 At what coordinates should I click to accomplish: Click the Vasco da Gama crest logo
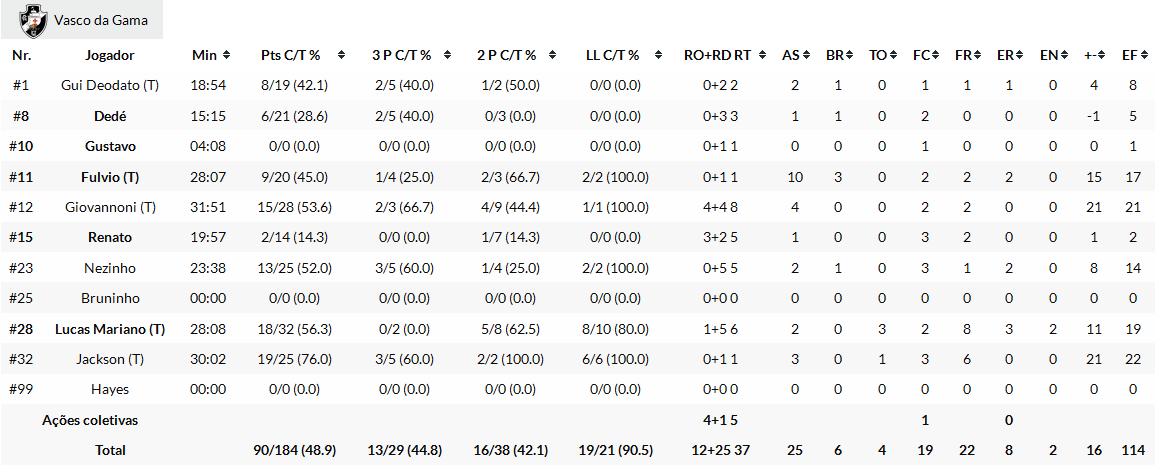[34, 20]
